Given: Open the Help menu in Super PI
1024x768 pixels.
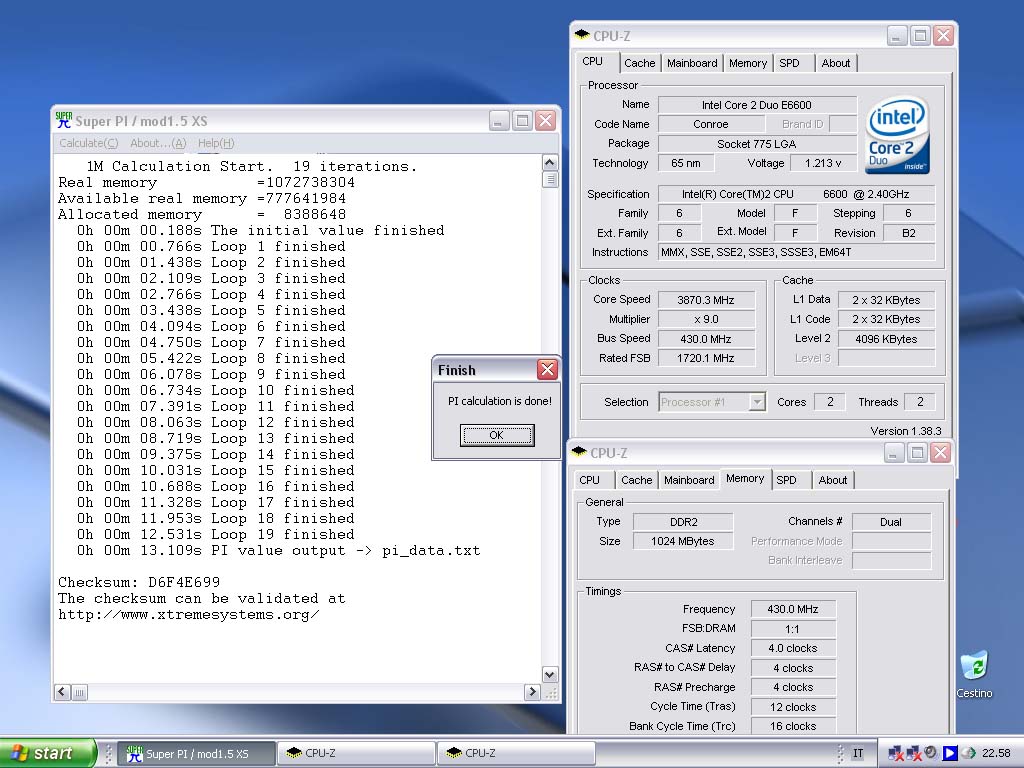Looking at the screenshot, I should [216, 143].
